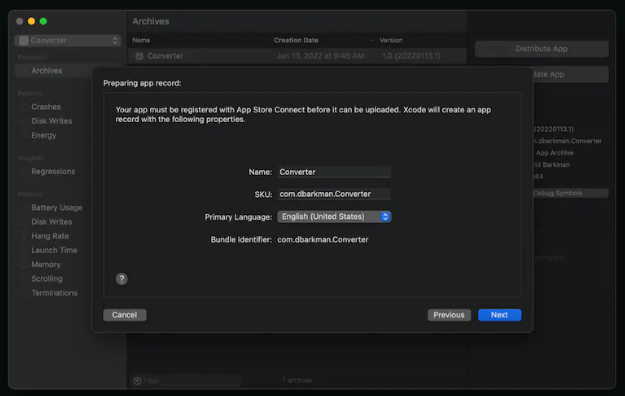Click the filter icon at the bottom
This screenshot has height=396, width=625.
pos(138,381)
